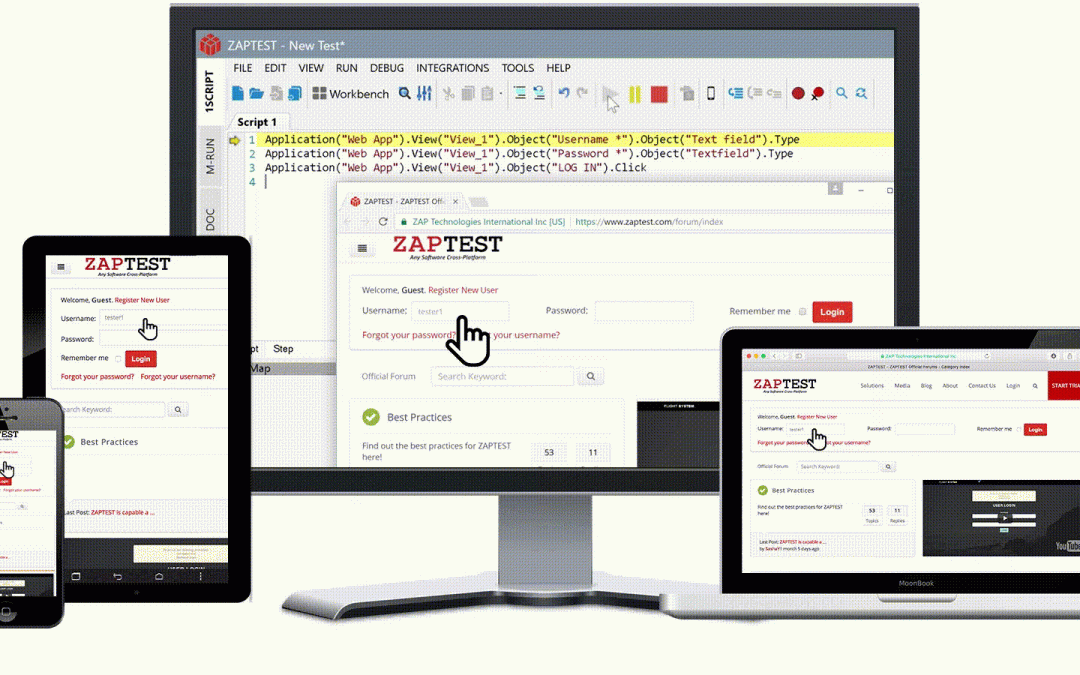Click the Open folder icon in toolbar
The height and width of the screenshot is (675, 1080).
256,93
